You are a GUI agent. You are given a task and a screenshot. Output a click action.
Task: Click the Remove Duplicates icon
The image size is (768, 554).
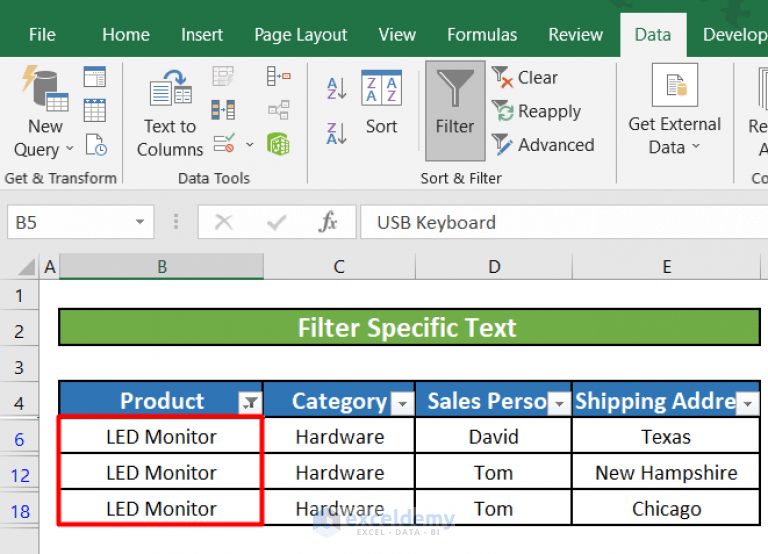[x=223, y=110]
